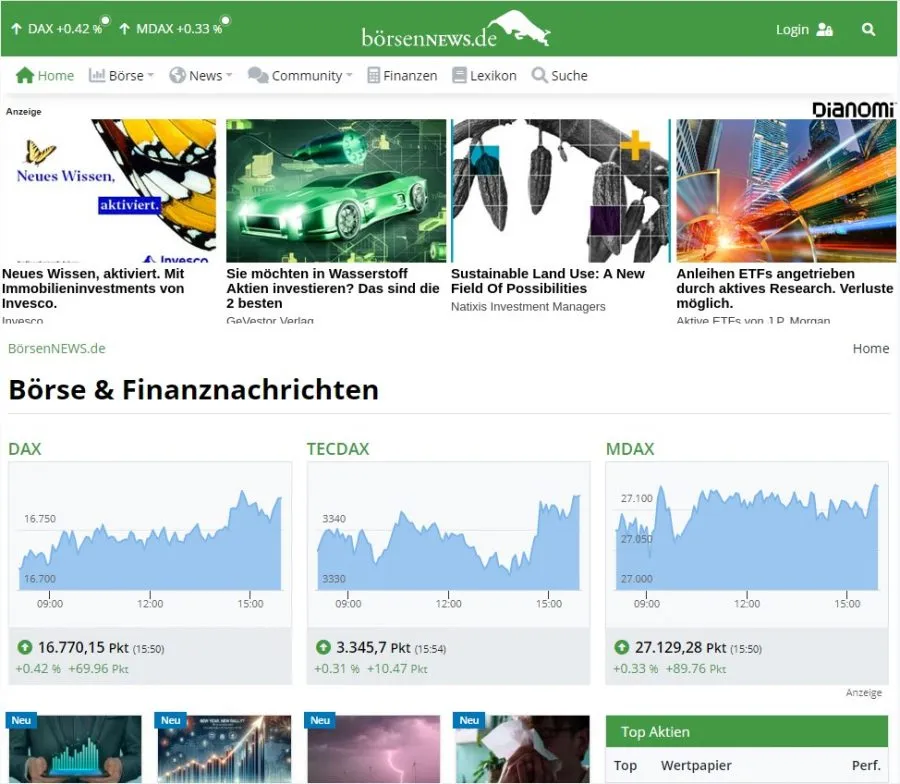Screen dimensions: 900x784
Task: Click the Wertpapier column header
Action: tap(696, 766)
